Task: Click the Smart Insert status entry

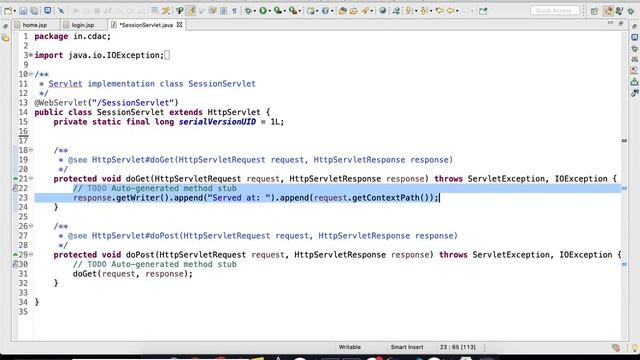Action: (x=407, y=347)
